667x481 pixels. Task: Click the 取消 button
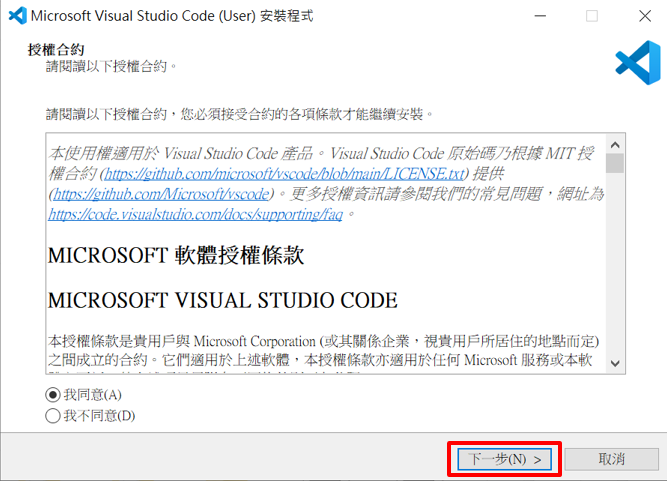click(x=611, y=459)
